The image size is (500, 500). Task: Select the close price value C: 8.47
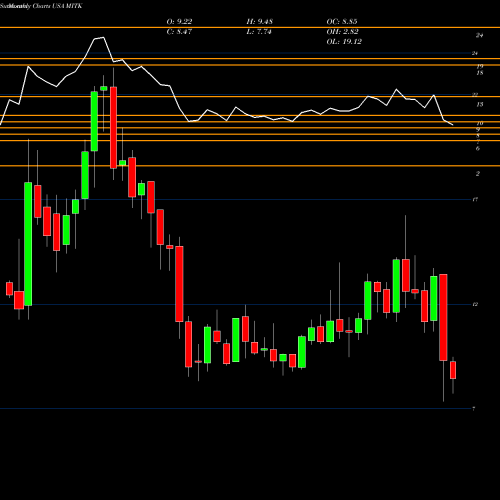[x=179, y=32]
